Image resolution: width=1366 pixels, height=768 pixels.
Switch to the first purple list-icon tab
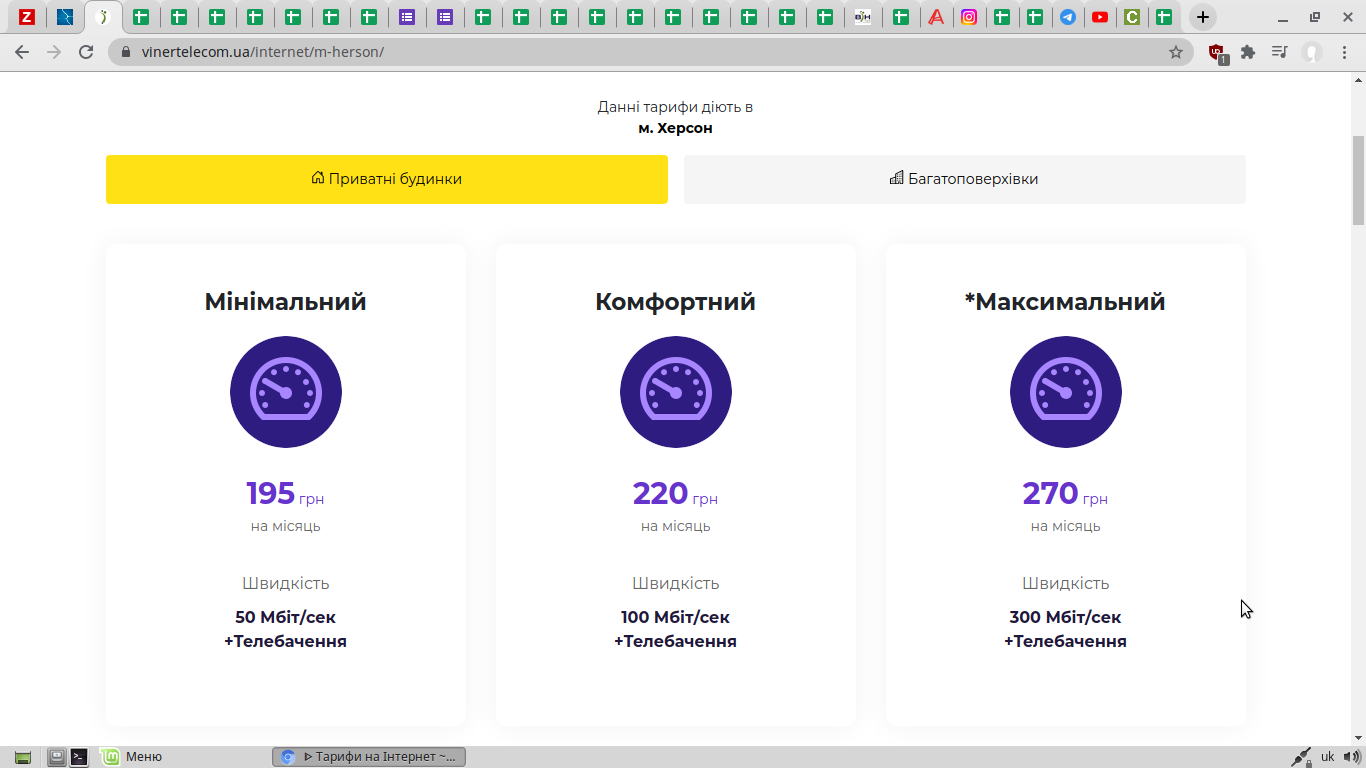pos(407,17)
